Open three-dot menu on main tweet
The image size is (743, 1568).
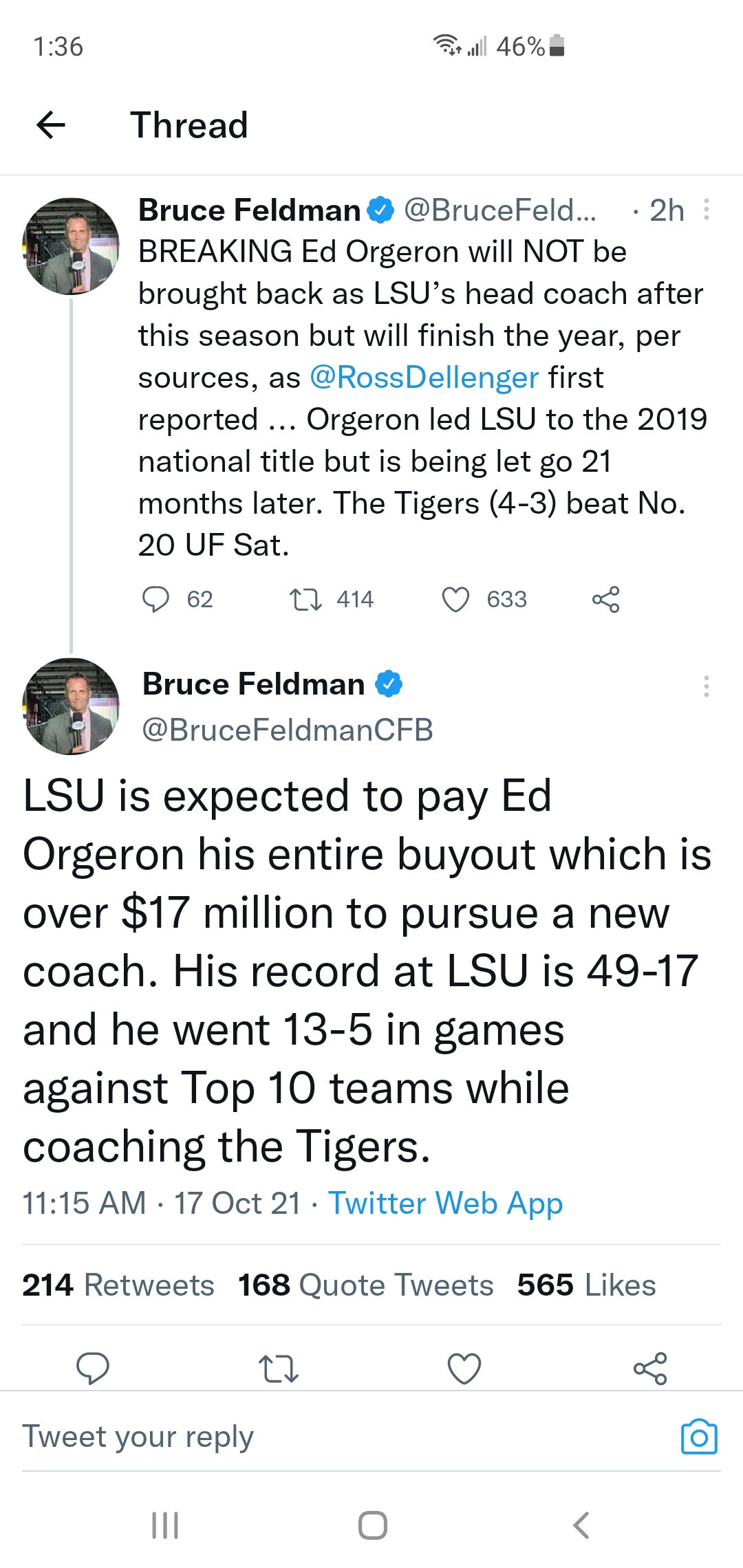(706, 686)
